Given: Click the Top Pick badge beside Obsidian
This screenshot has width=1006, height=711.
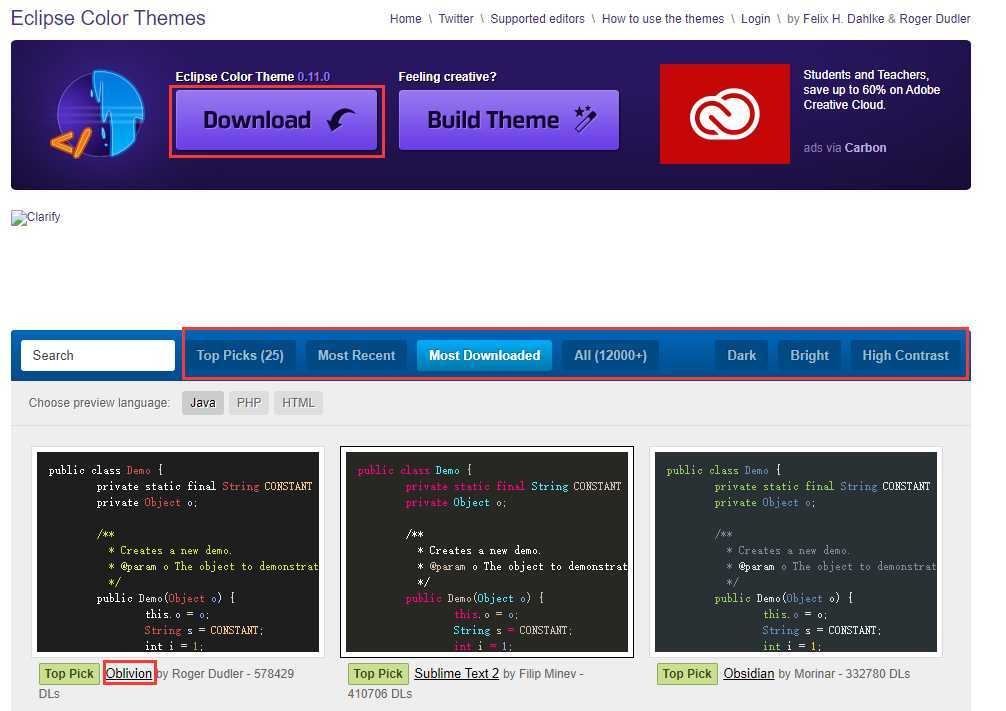Looking at the screenshot, I should 687,674.
